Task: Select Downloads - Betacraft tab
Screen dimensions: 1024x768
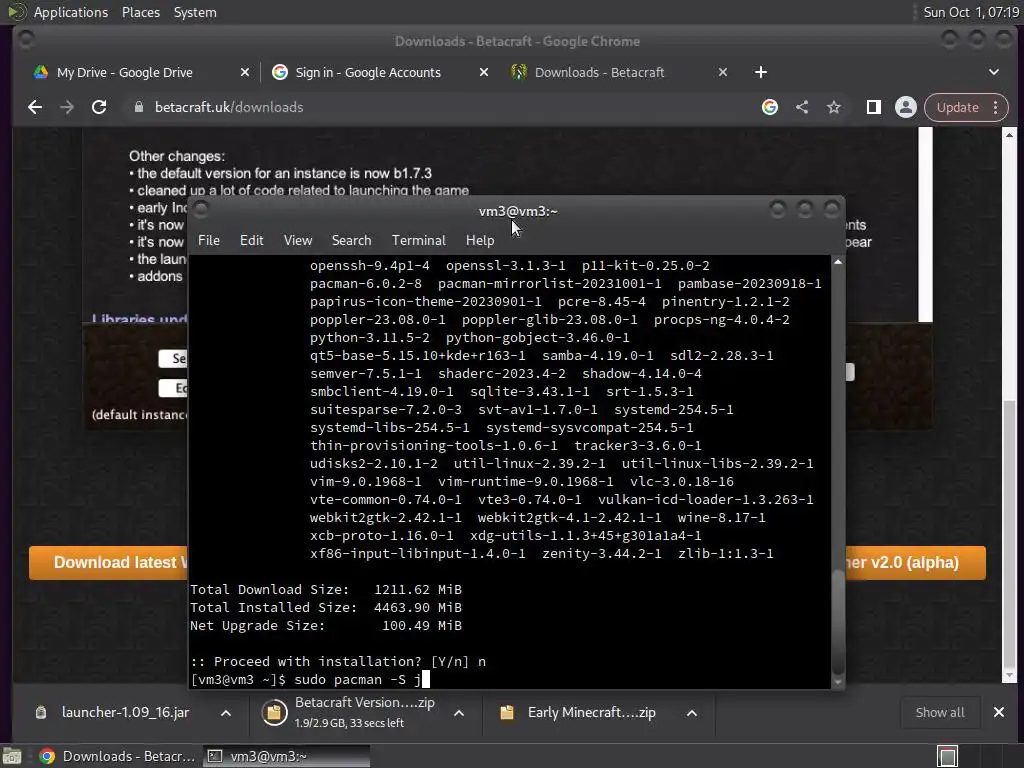Action: pos(599,72)
